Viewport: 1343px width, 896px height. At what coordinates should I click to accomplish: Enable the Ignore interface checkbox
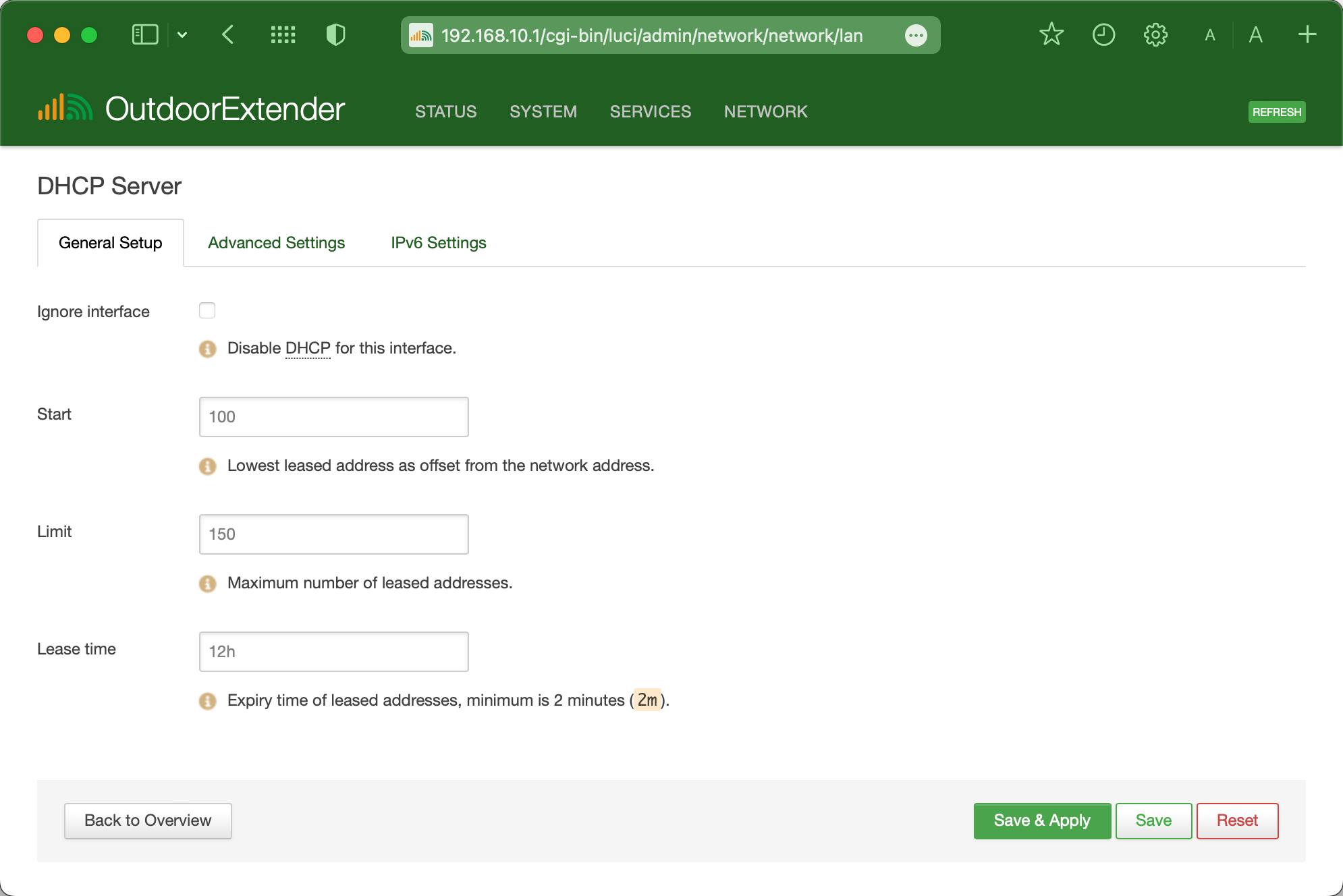point(207,310)
